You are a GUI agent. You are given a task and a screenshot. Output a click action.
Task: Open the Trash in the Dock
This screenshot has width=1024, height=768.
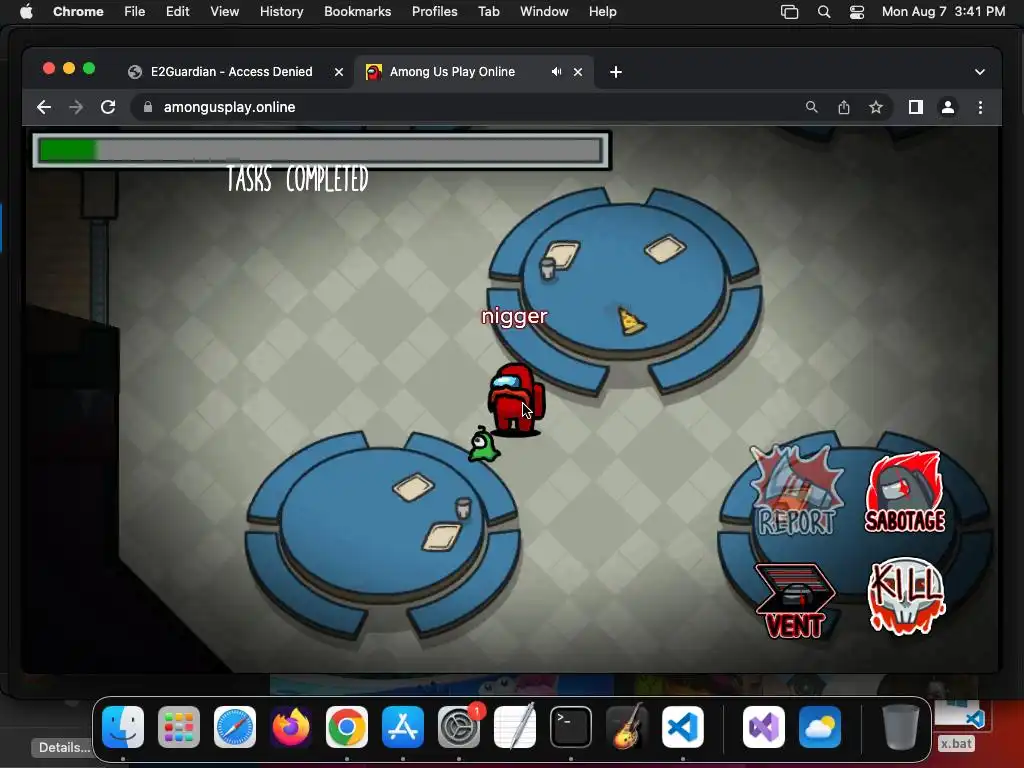click(901, 727)
